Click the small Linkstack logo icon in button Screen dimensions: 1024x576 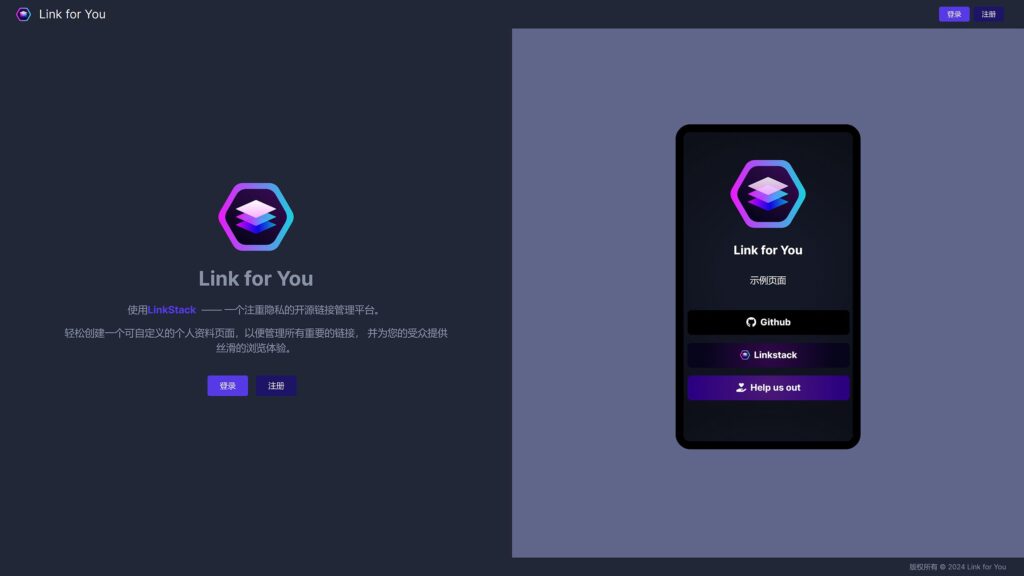click(744, 355)
